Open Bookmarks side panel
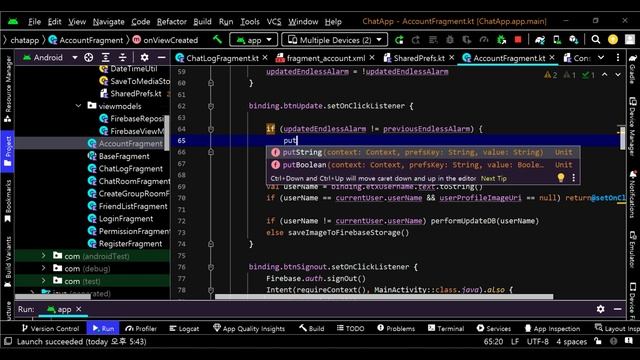Viewport: 640px width, 360px height. pyautogui.click(x=8, y=201)
